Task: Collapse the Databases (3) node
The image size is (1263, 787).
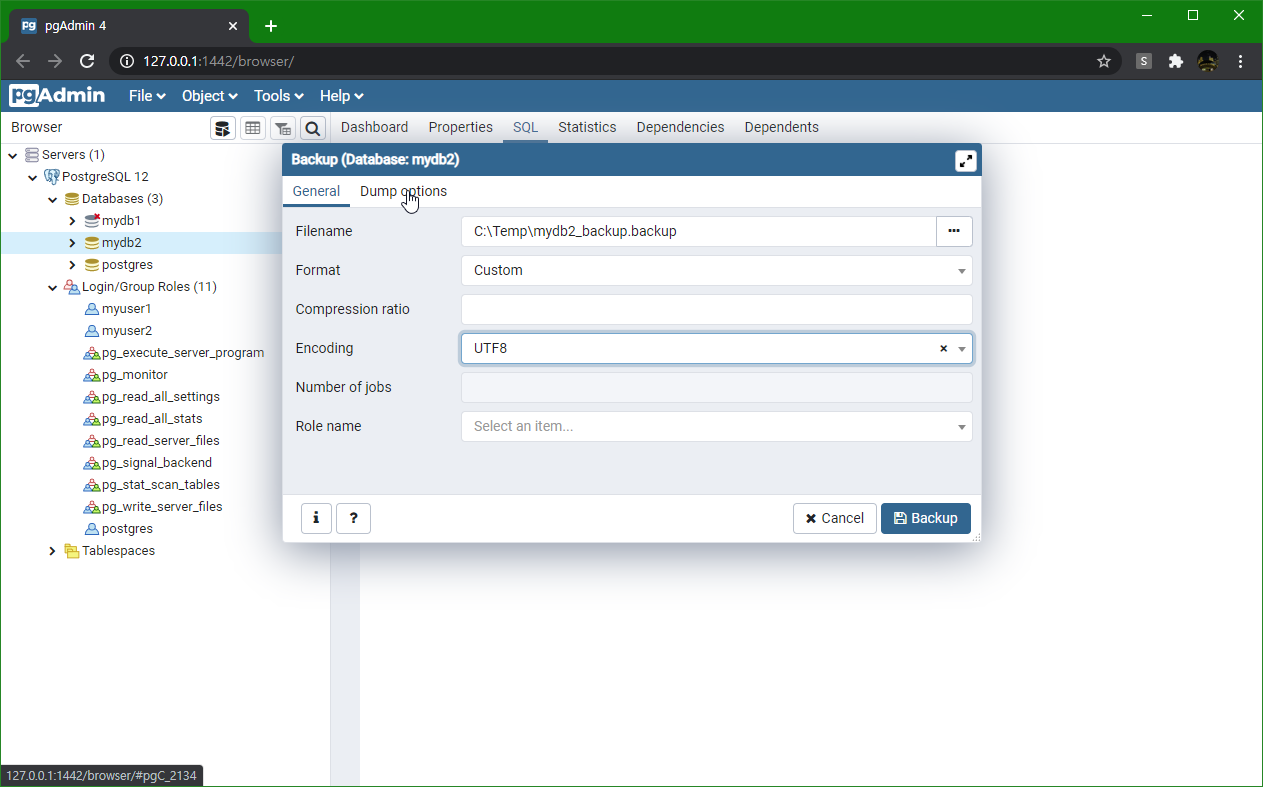Action: (x=52, y=199)
